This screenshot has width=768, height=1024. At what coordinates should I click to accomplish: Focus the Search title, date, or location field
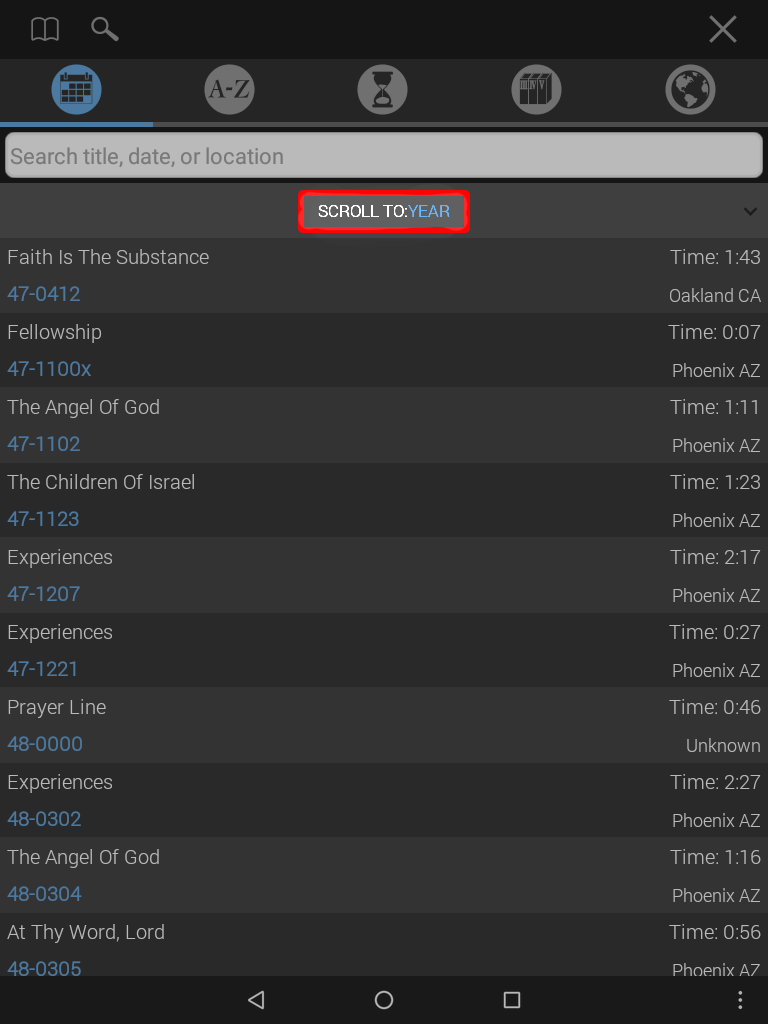384,155
